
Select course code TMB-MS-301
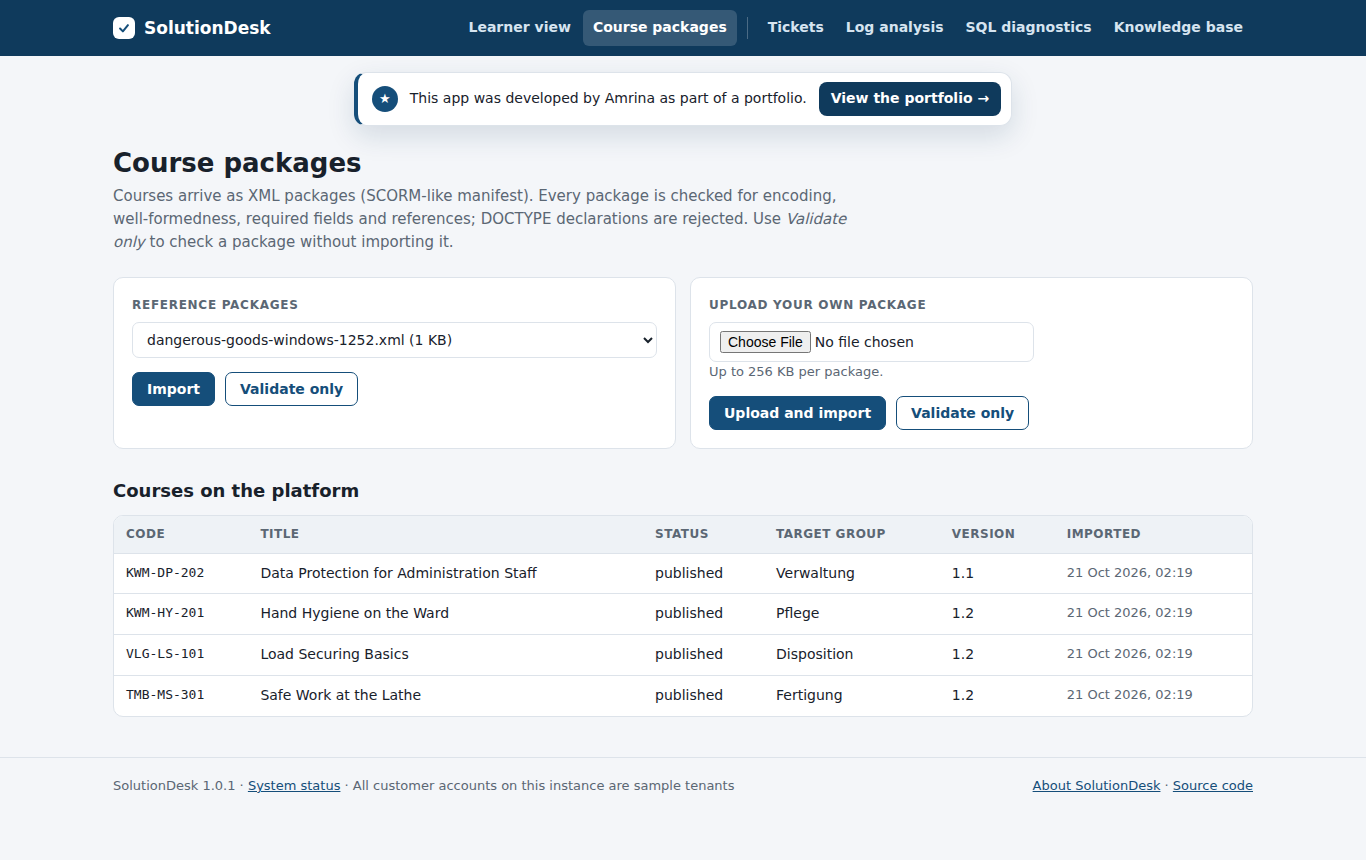(165, 695)
